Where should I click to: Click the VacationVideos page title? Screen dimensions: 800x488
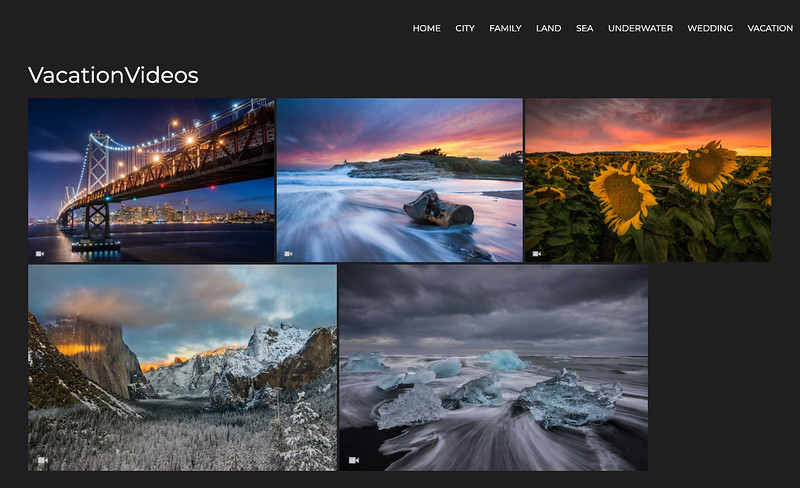[113, 75]
